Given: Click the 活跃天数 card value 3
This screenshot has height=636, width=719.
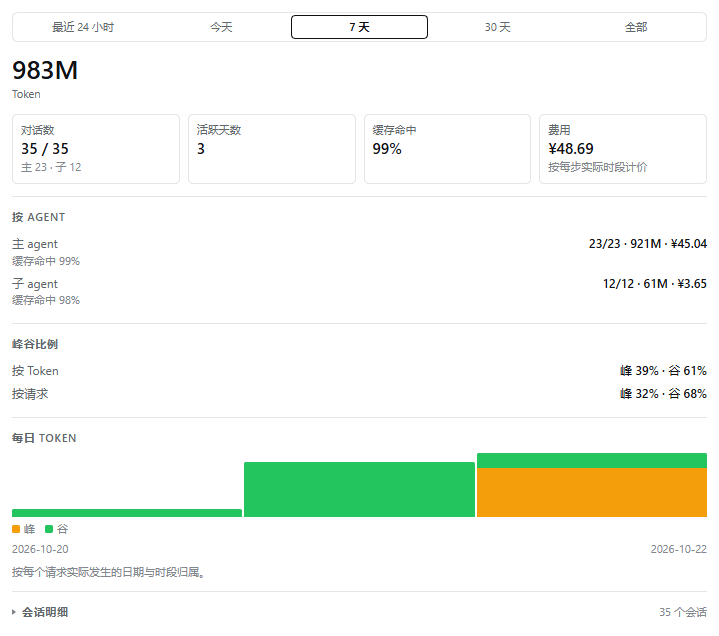Looking at the screenshot, I should coord(201,149).
